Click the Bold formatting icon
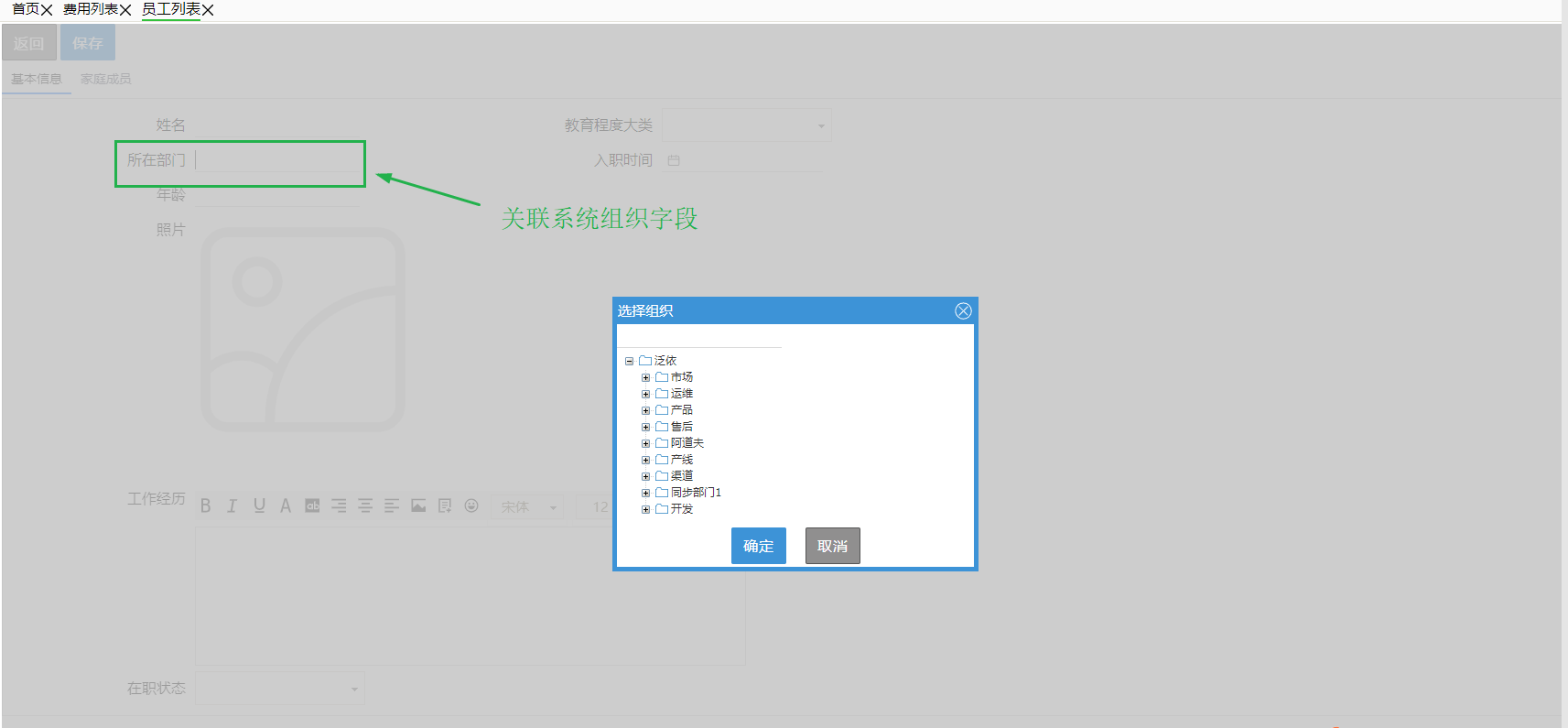Viewport: 1568px width, 728px height. 206,505
